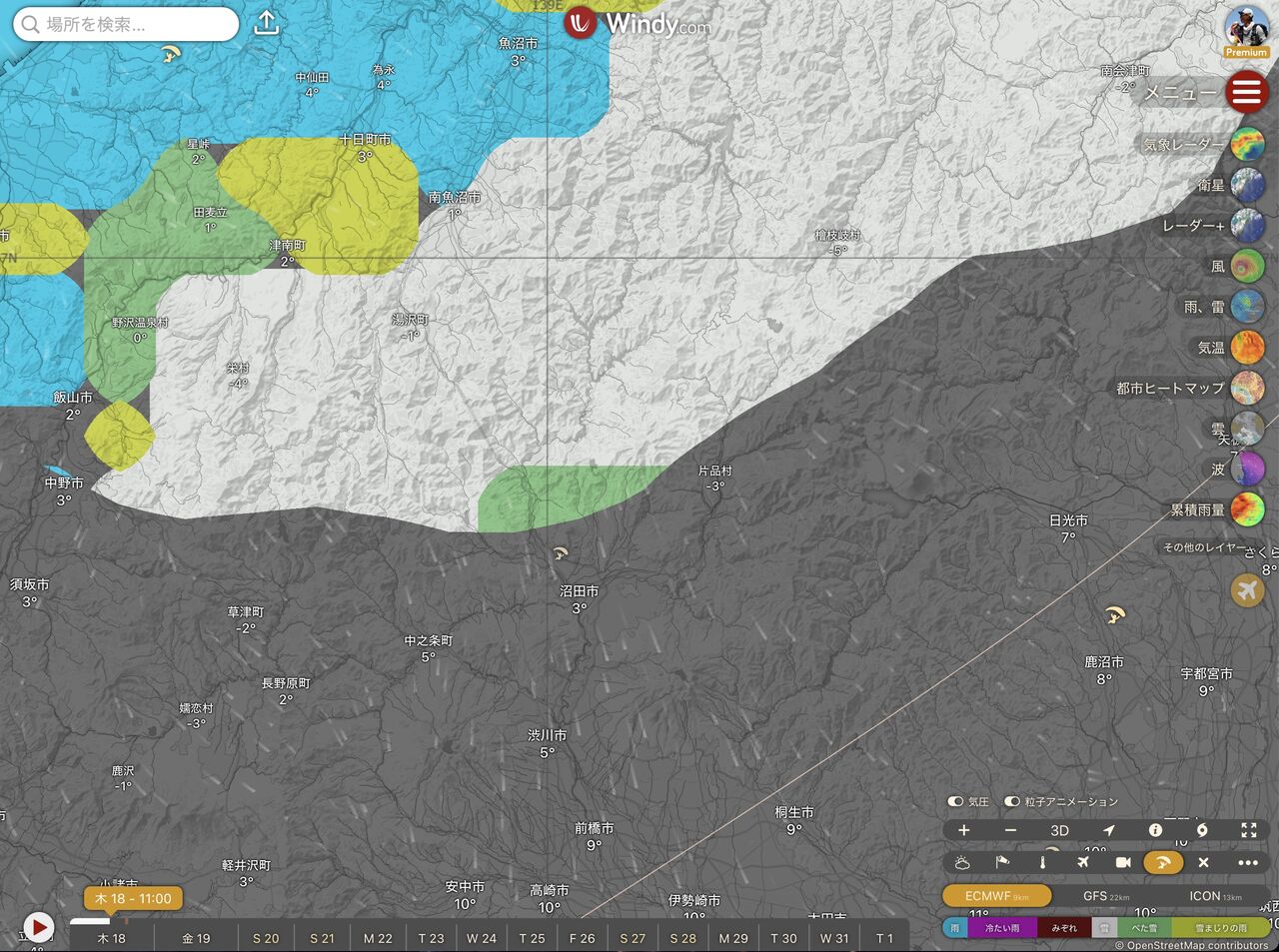Viewport: 1279px width, 952px height.
Task: Jump to 金 19 on the timeline
Action: pos(196,938)
